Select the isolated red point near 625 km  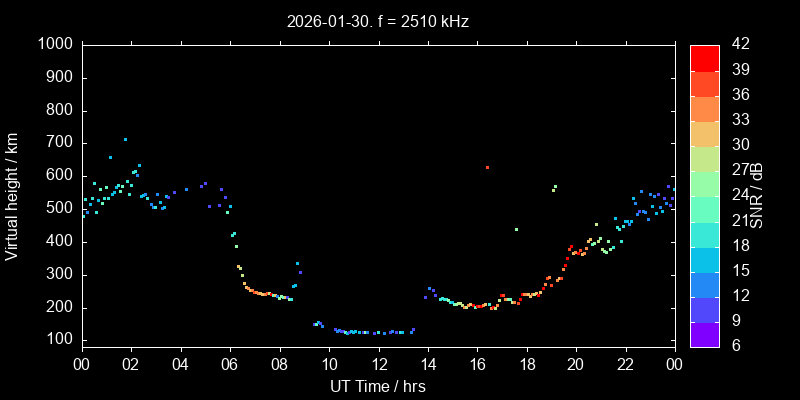pos(487,167)
